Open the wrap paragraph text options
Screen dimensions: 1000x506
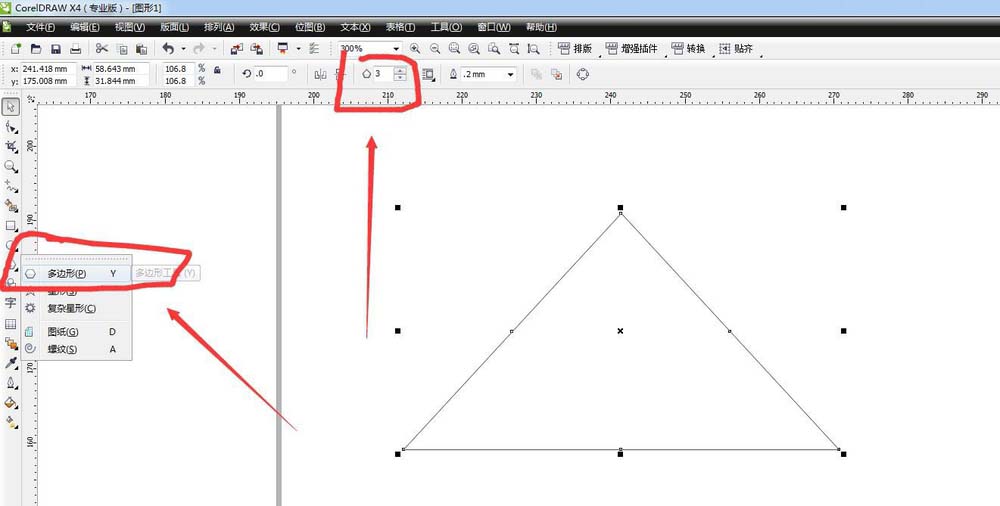429,75
